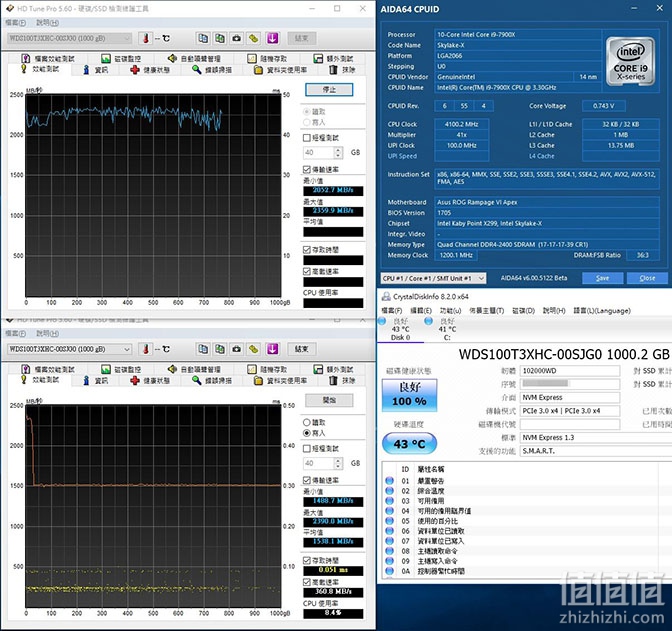Click HD Tune title bar icon in upper window

pyautogui.click(x=10, y=9)
